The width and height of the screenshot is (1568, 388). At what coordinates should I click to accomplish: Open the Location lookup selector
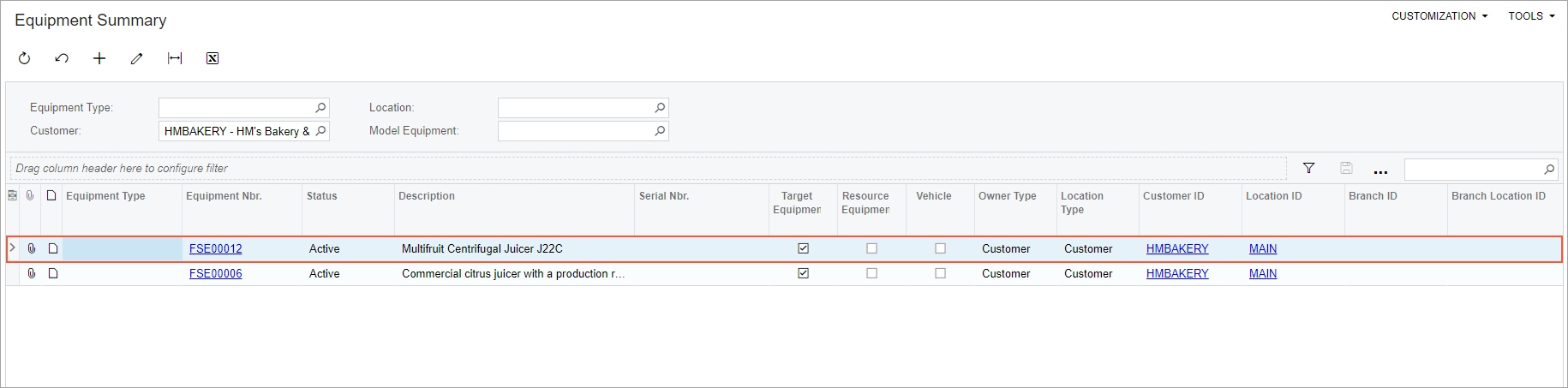pyautogui.click(x=660, y=108)
